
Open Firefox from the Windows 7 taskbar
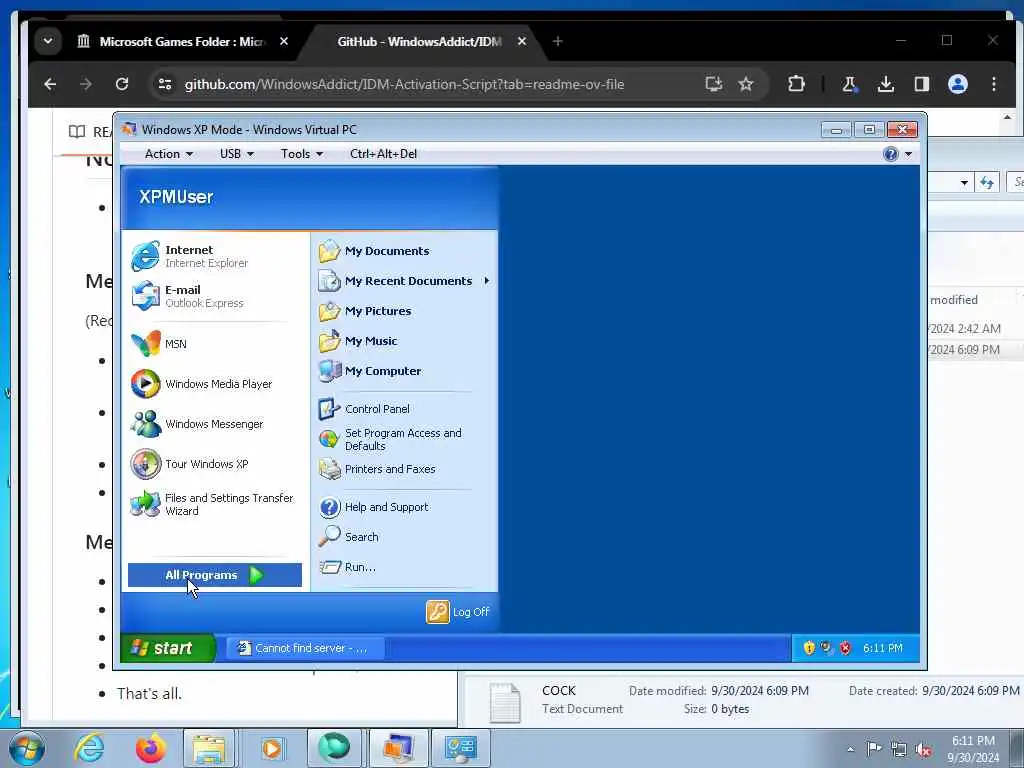point(151,748)
